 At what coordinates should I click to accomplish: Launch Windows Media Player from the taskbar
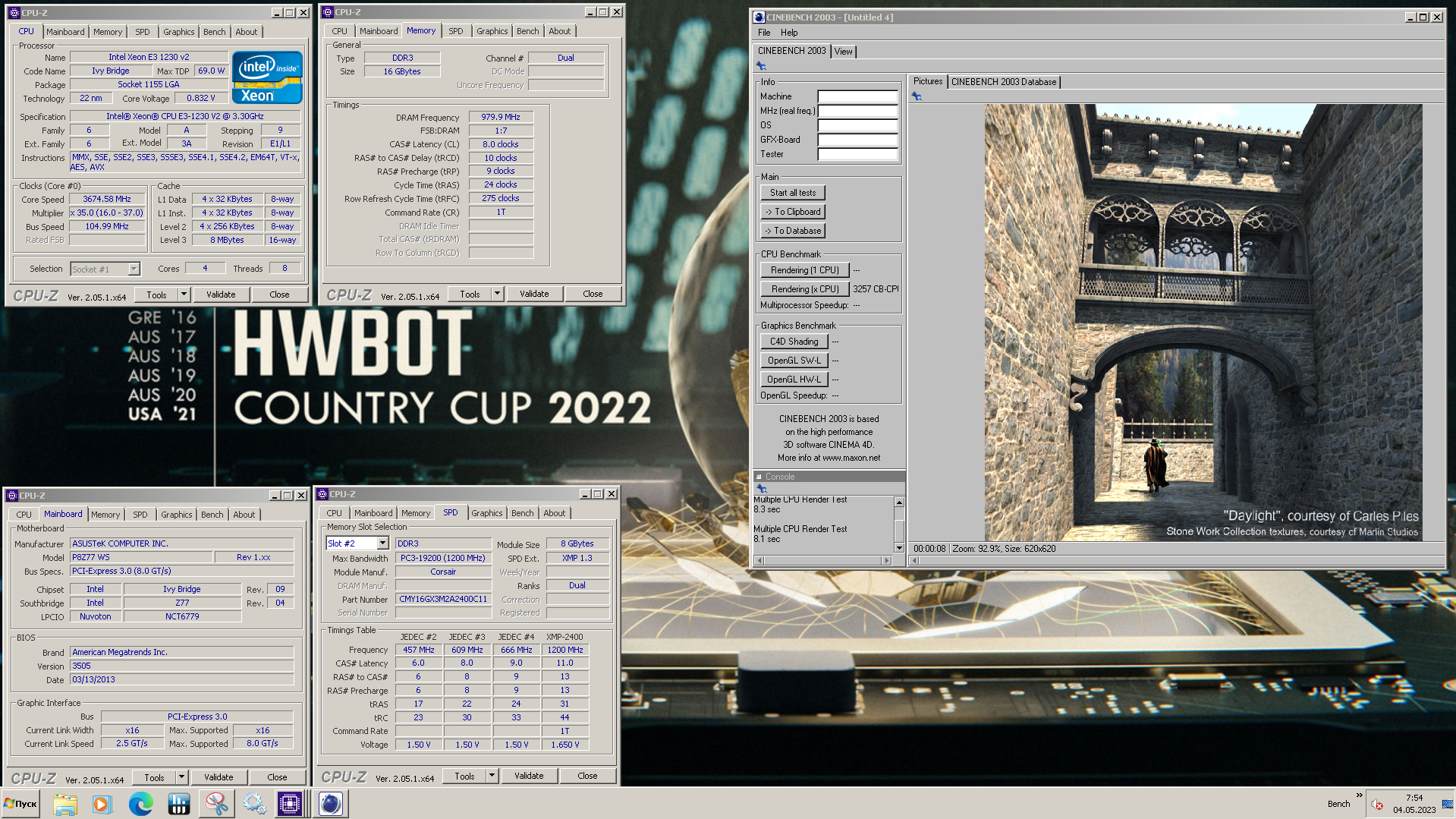pyautogui.click(x=102, y=804)
